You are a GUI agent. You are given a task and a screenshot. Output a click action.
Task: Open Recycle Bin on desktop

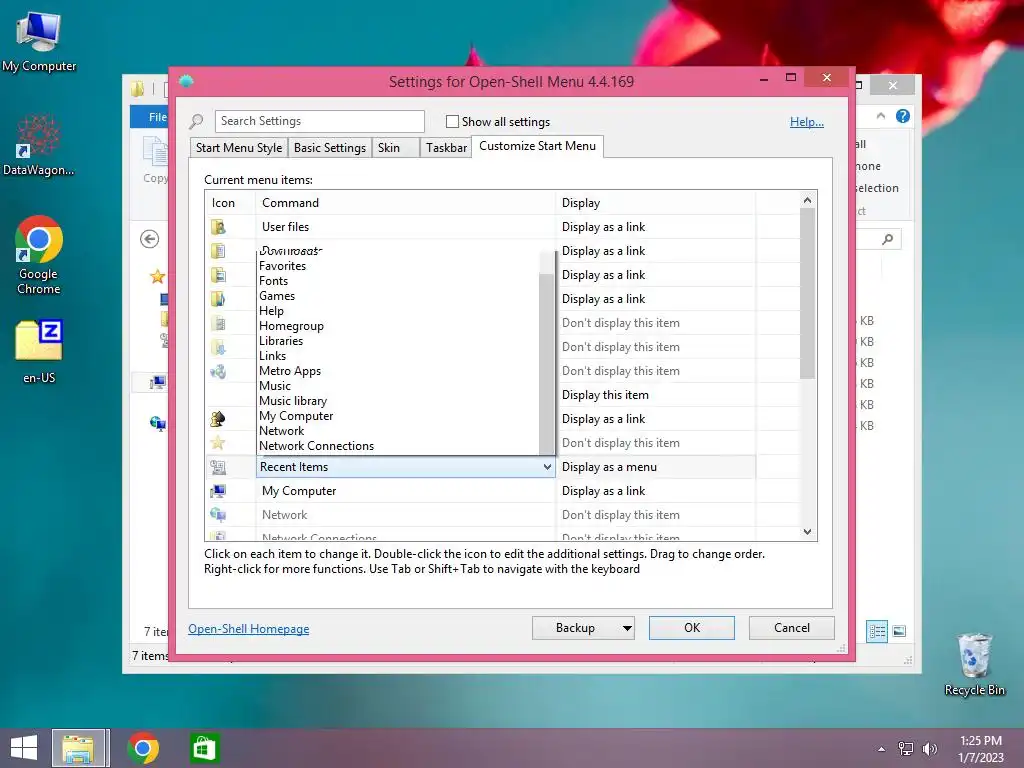(x=974, y=664)
